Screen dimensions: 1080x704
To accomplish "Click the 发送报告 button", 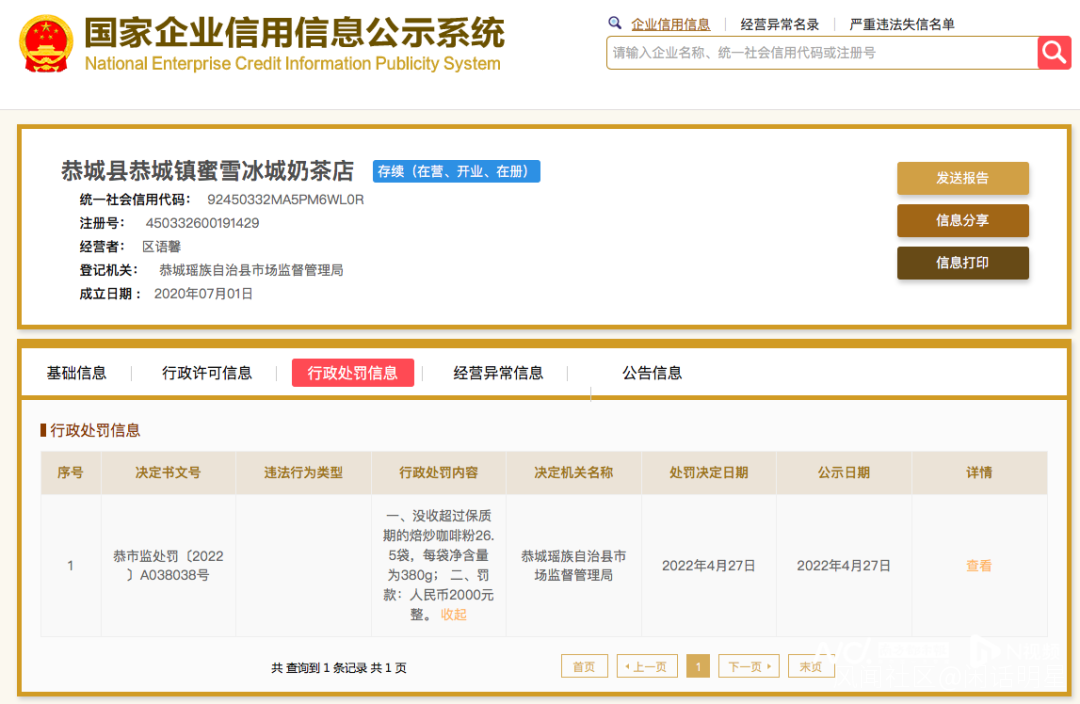I will coord(962,178).
